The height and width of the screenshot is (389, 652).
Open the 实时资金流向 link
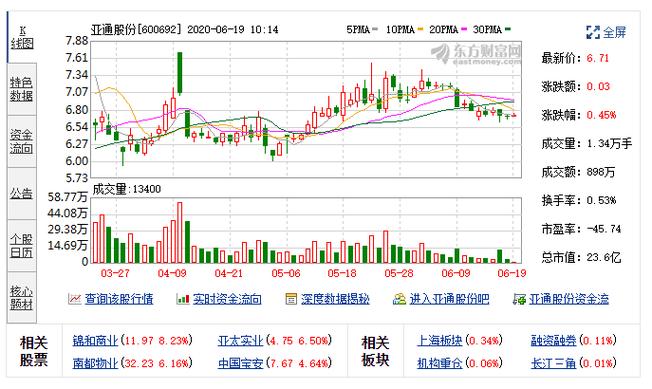coord(227,299)
